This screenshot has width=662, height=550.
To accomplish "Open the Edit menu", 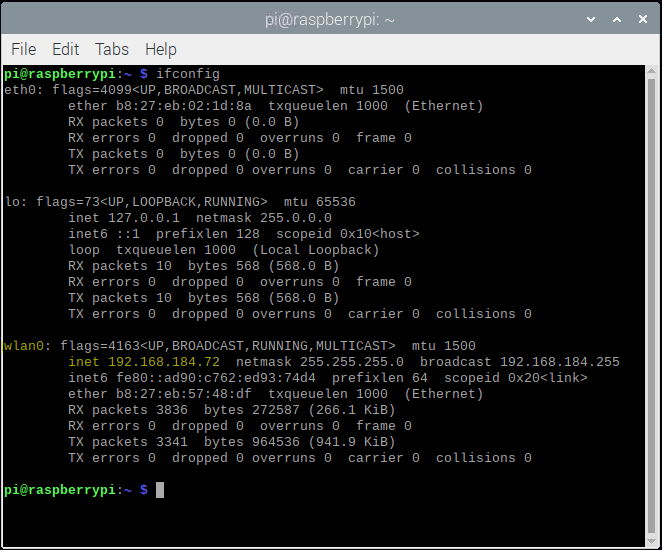I will (66, 49).
